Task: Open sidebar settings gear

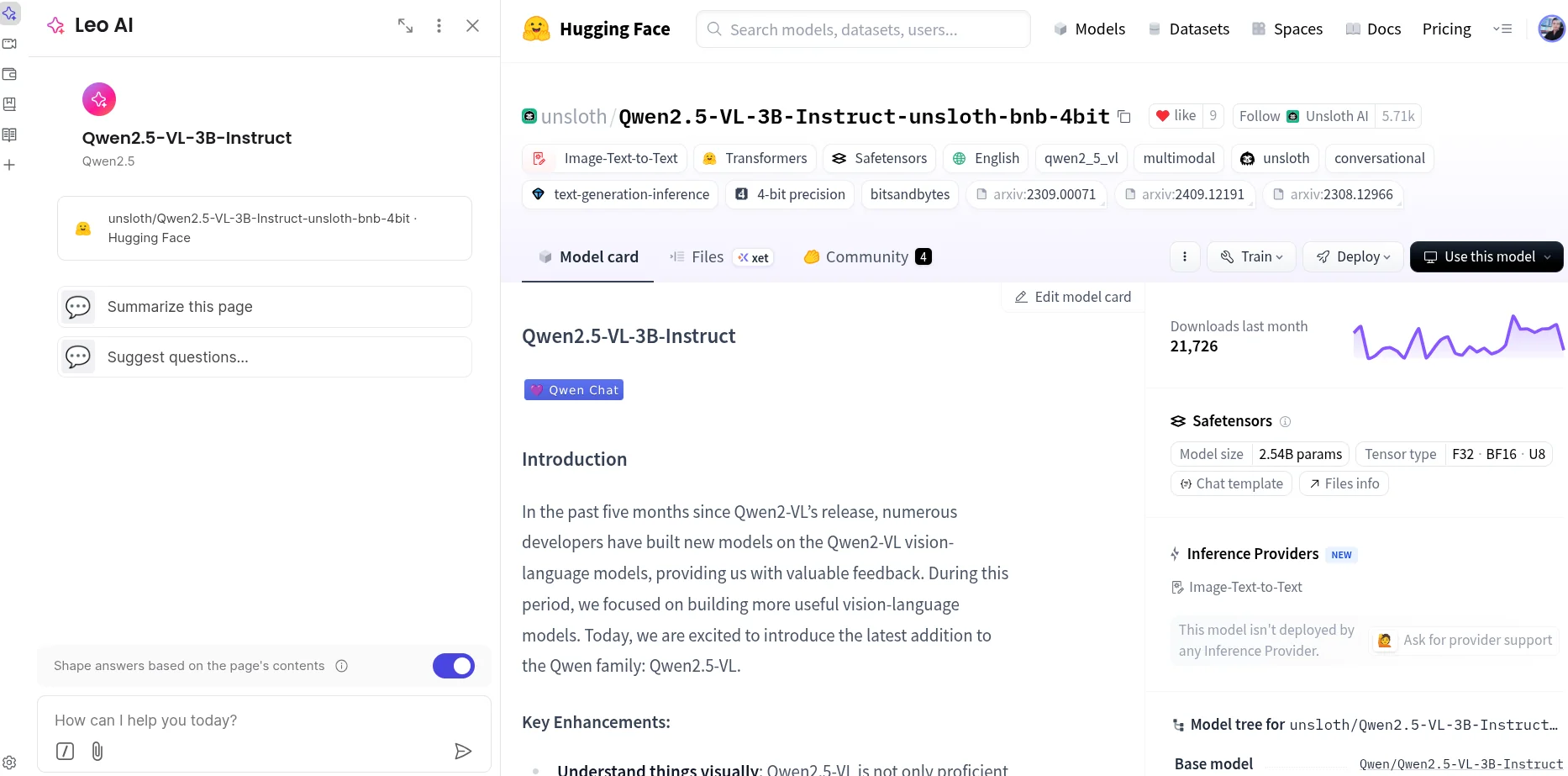Action: (9, 763)
